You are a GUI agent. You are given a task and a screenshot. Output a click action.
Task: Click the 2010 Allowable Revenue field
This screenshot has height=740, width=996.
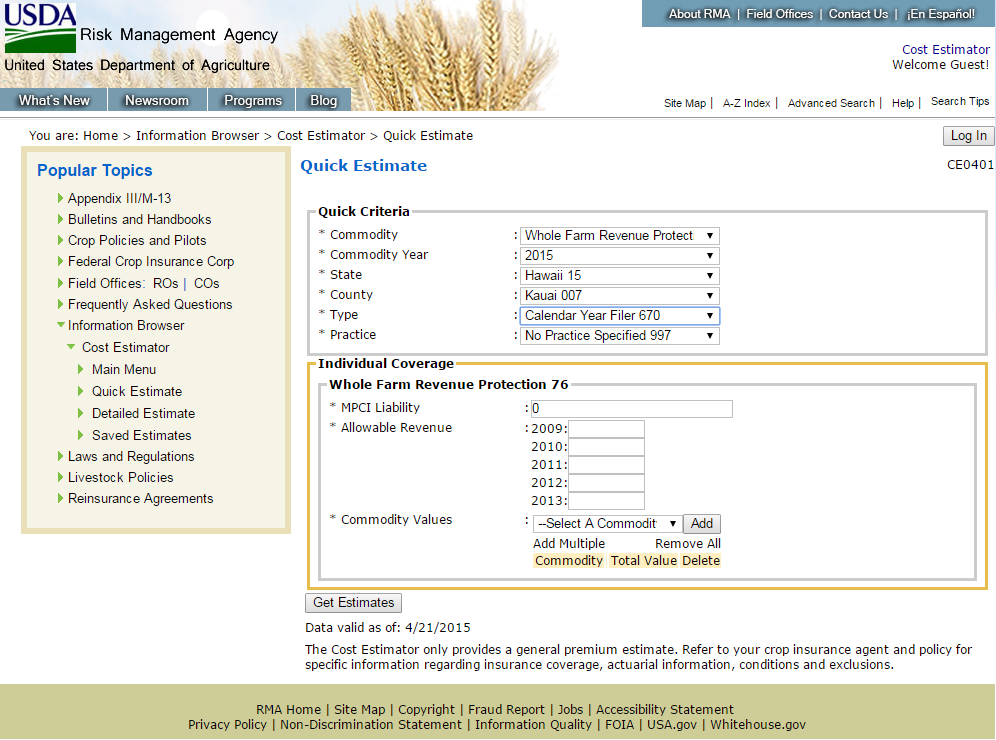click(606, 447)
